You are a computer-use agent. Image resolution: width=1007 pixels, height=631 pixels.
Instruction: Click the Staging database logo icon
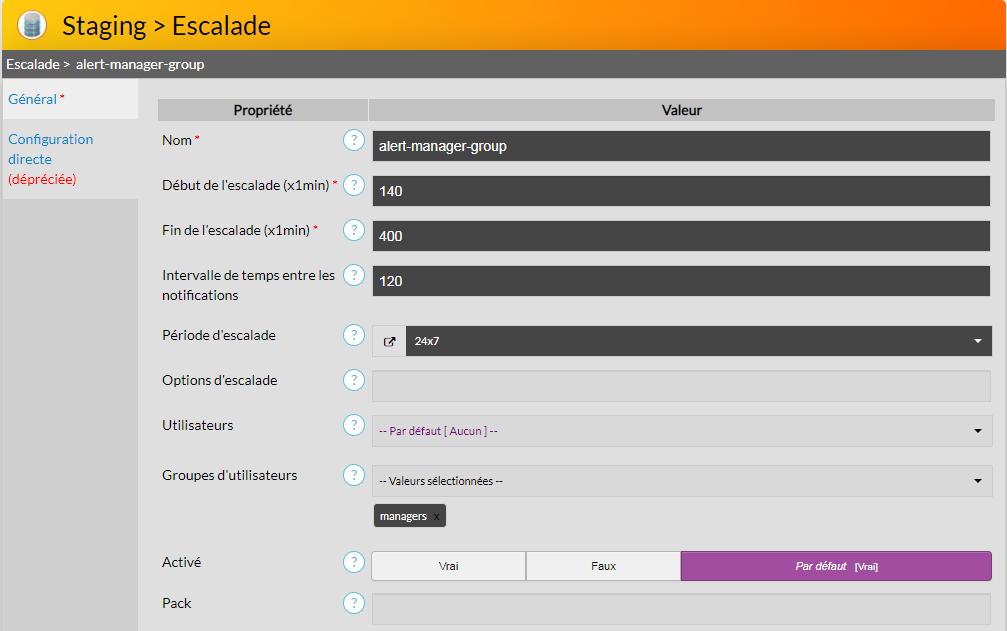pyautogui.click(x=32, y=25)
